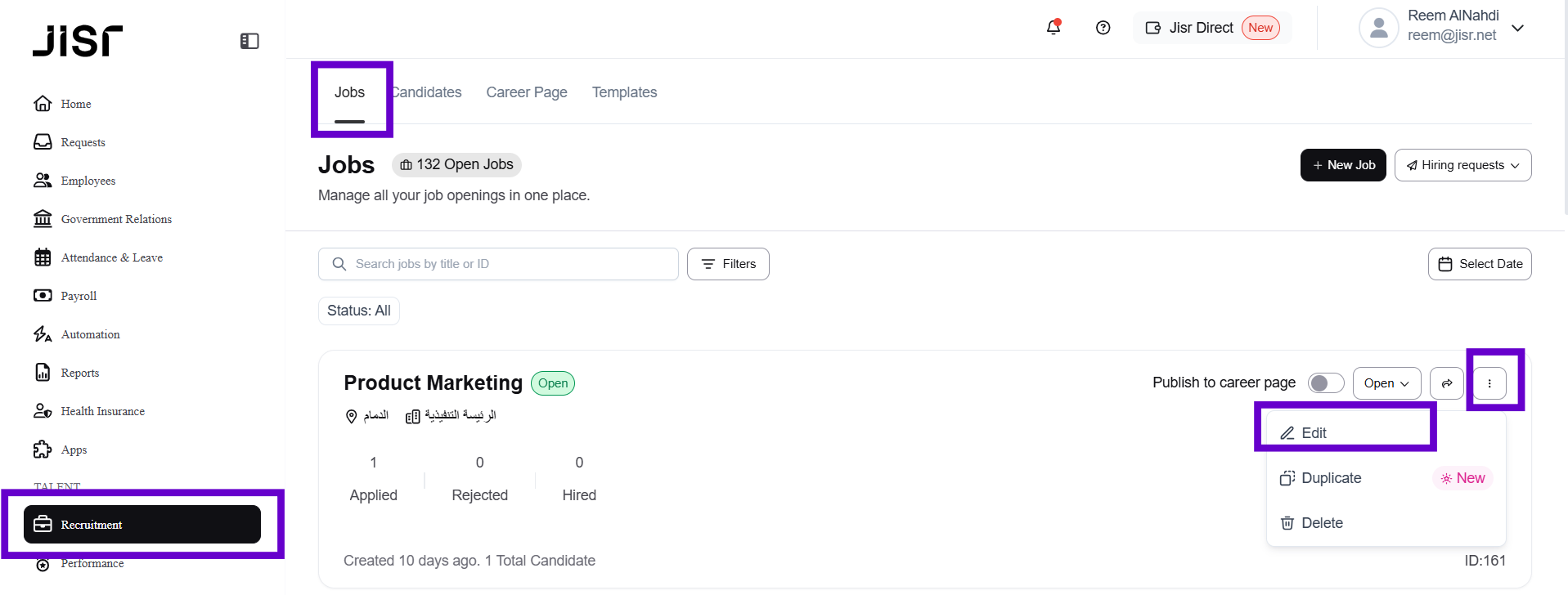This screenshot has width=1568, height=595.
Task: Click the share arrow icon on job card
Action: click(x=1446, y=383)
